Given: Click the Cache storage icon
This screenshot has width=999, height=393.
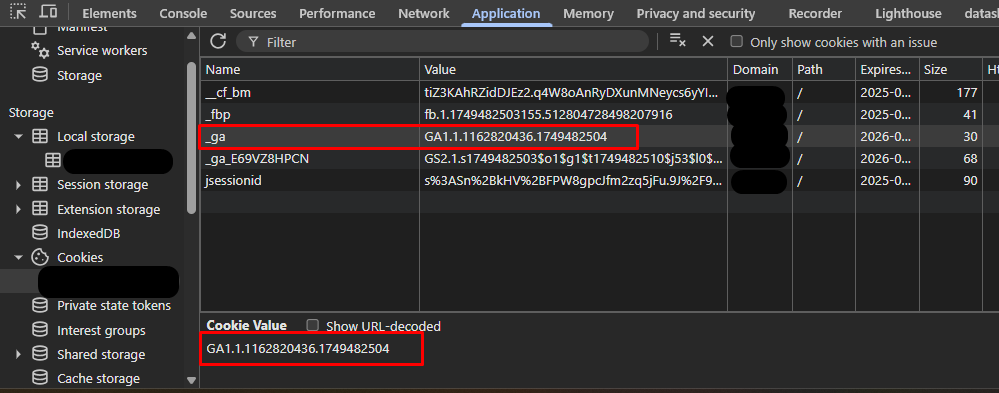Looking at the screenshot, I should (40, 378).
